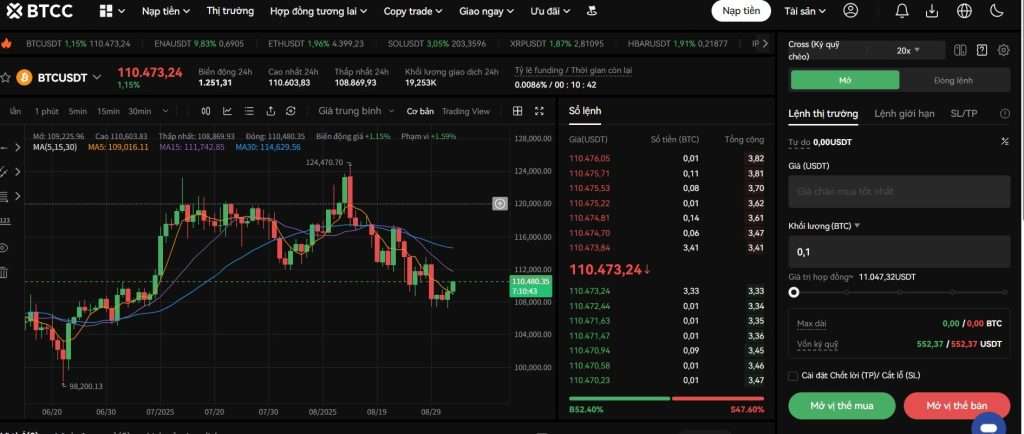The height and width of the screenshot is (434, 1024).
Task: Favorite BTCUSDT with the star icon
Action: 5,77
